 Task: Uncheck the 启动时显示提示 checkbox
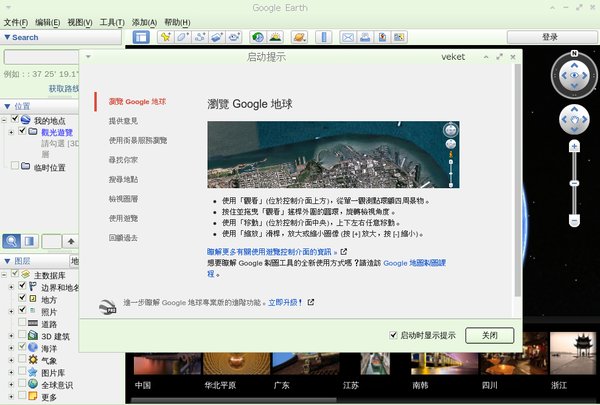[x=394, y=335]
